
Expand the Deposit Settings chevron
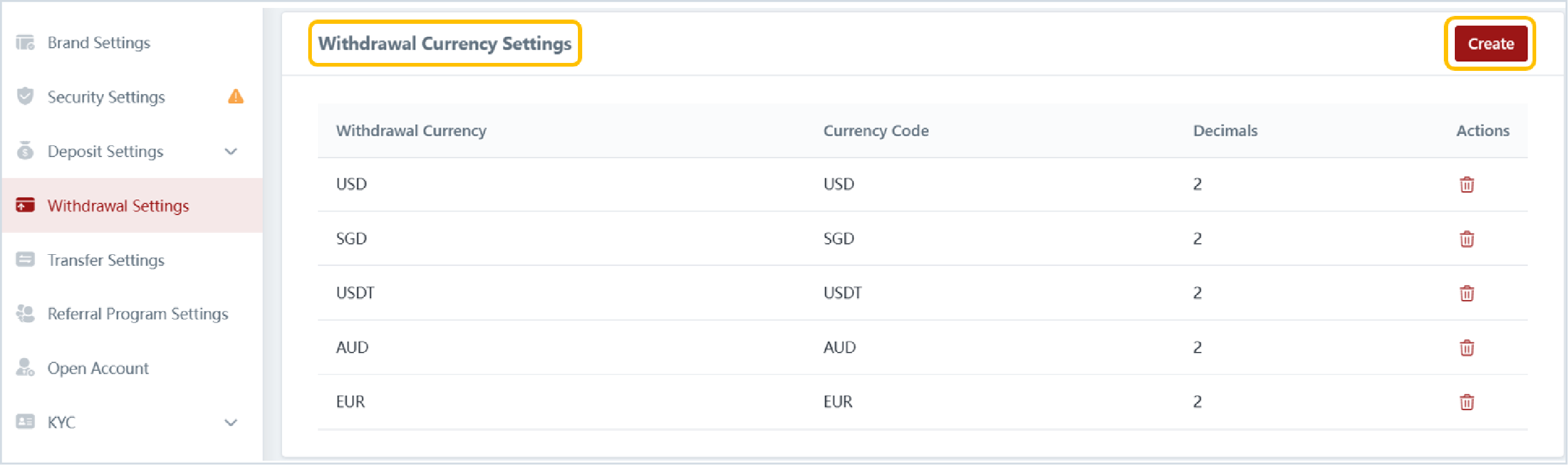[x=231, y=152]
